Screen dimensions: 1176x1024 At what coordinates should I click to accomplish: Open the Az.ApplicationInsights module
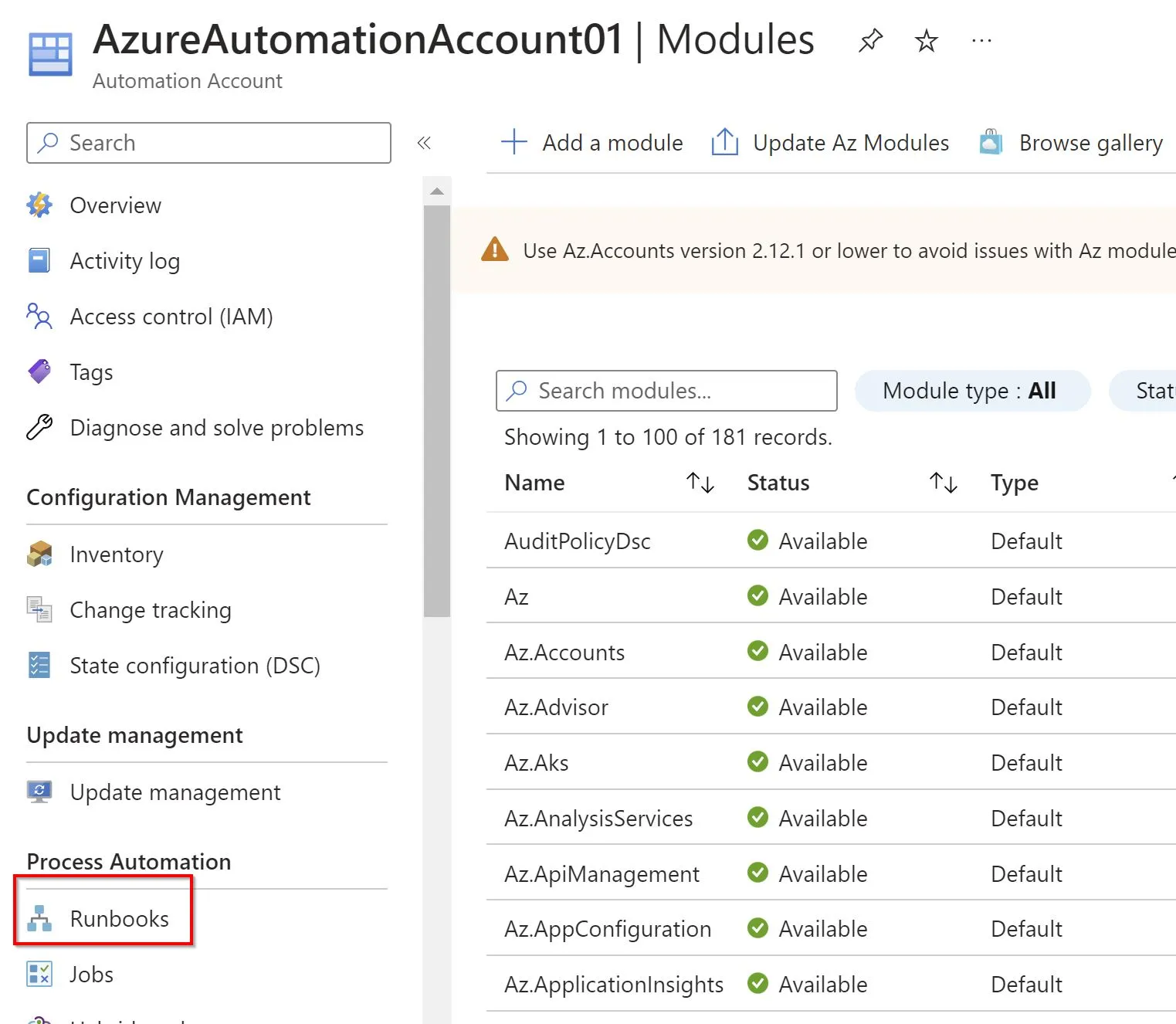click(x=614, y=985)
